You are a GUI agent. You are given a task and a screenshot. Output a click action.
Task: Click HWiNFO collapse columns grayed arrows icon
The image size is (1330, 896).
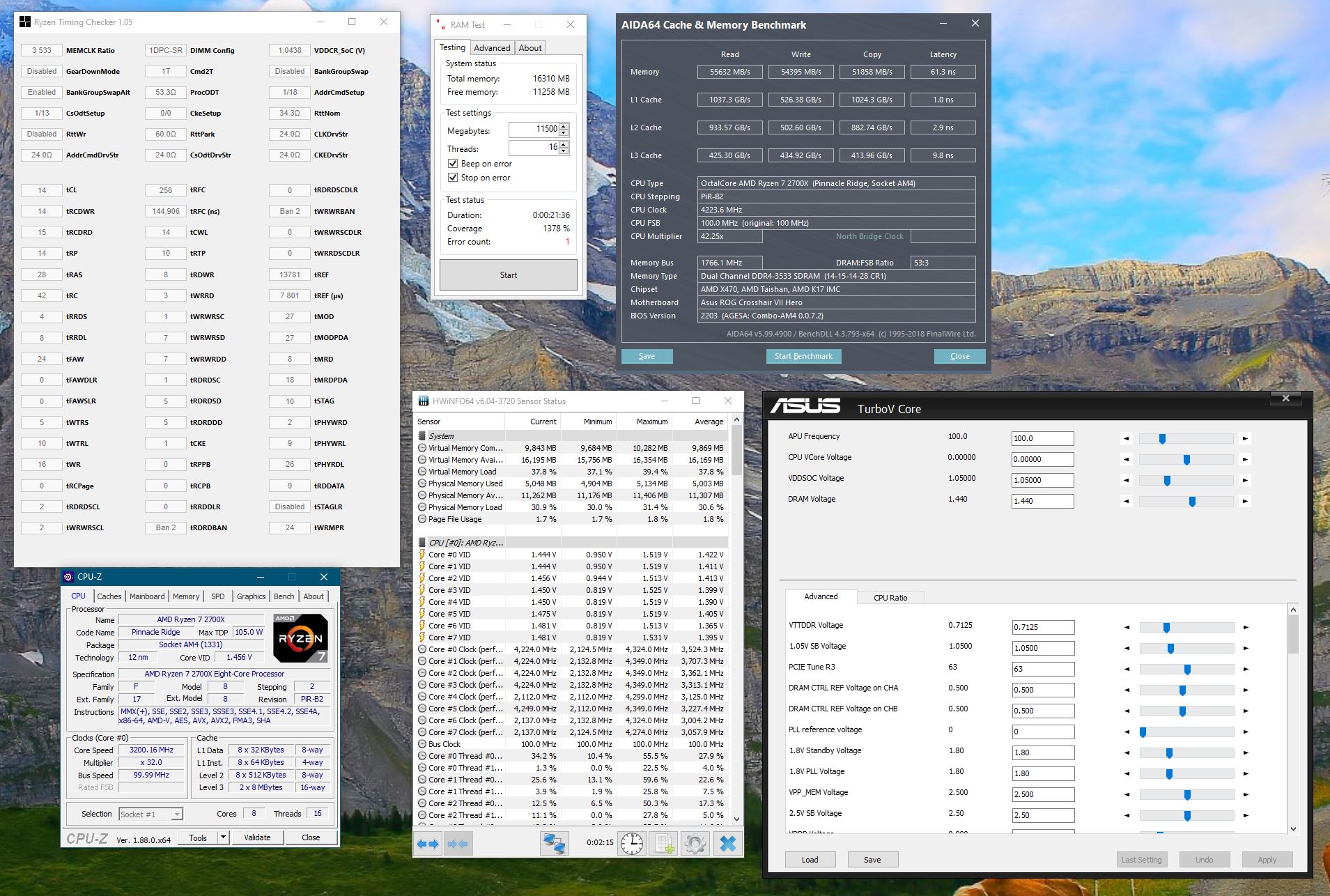(457, 844)
